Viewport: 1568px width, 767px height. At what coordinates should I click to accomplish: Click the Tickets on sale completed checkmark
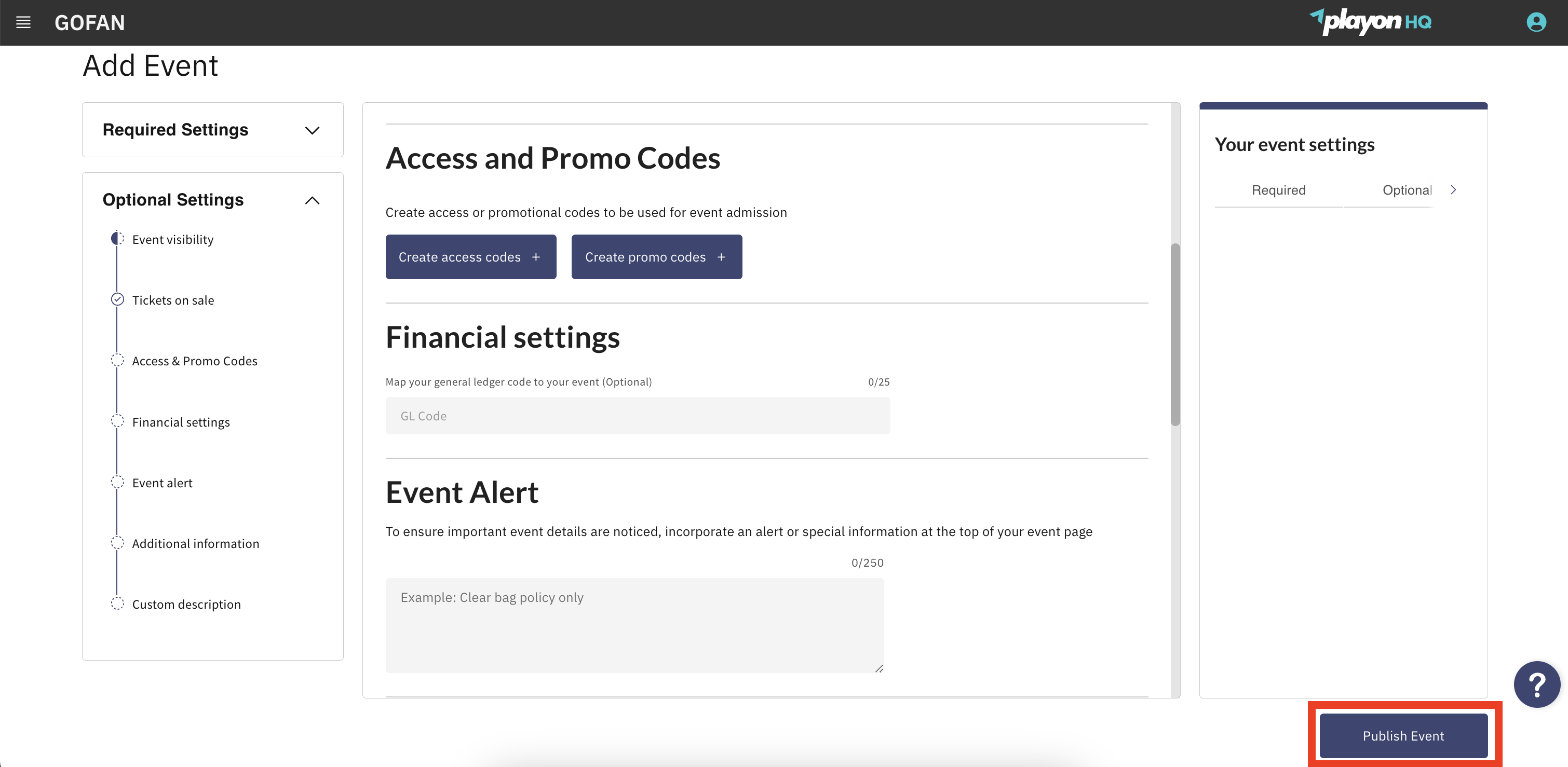(117, 299)
